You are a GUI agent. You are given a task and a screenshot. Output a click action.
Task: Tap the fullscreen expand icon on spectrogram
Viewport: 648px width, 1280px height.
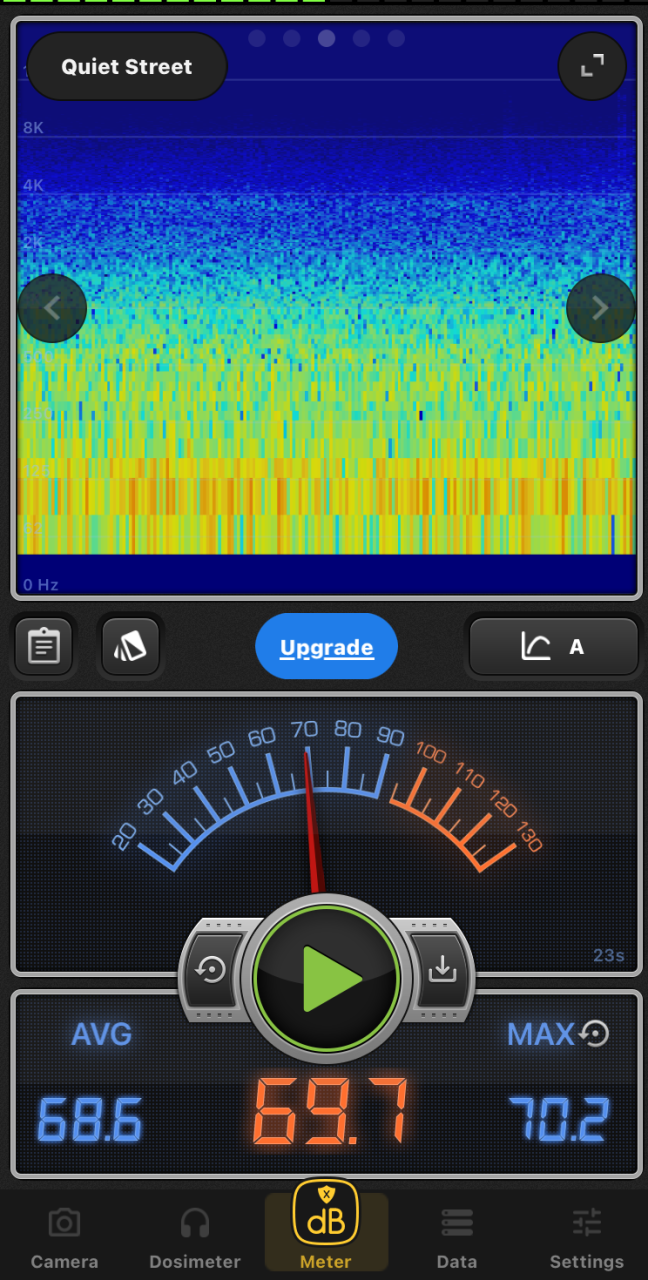pos(592,66)
